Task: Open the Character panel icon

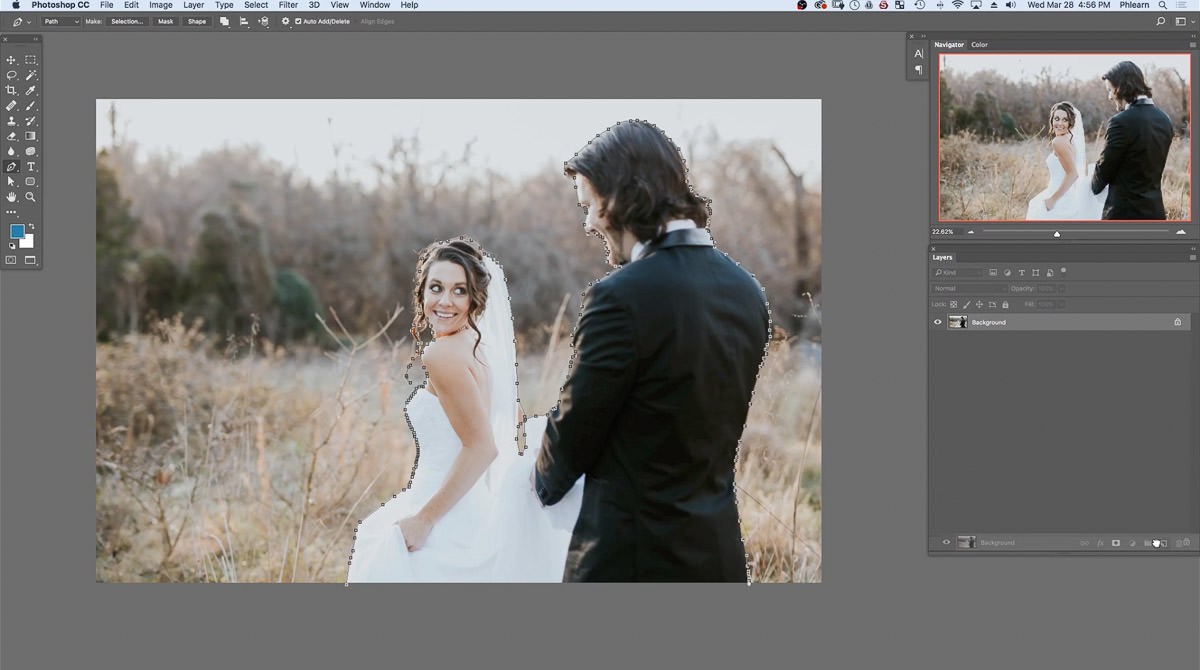Action: point(919,54)
